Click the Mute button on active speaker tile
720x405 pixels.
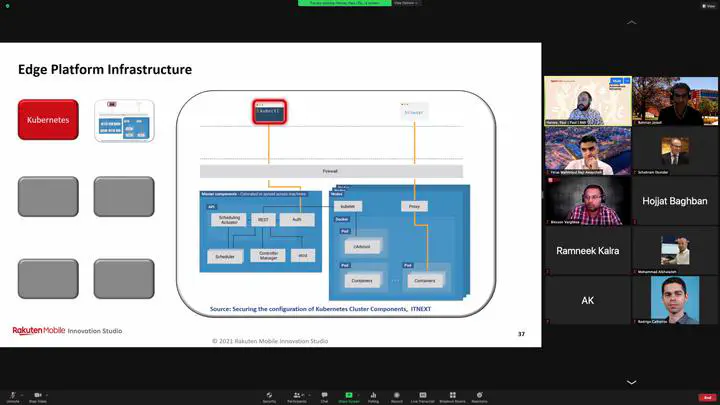pyautogui.click(x=617, y=81)
